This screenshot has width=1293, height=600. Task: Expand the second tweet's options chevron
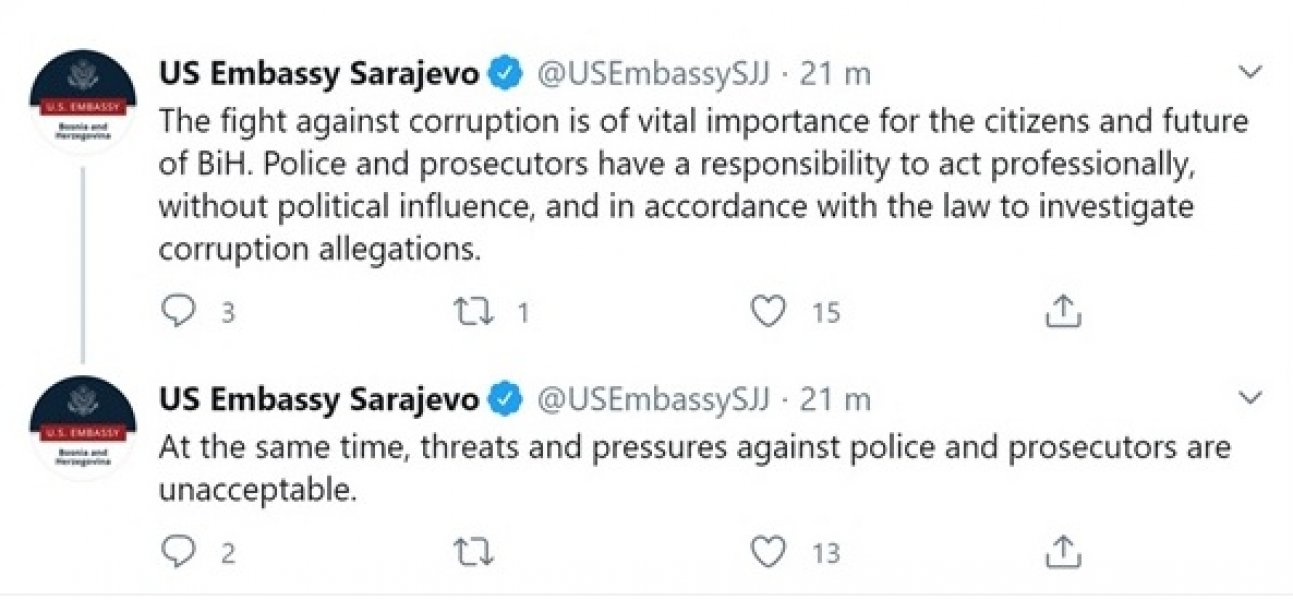1250,399
